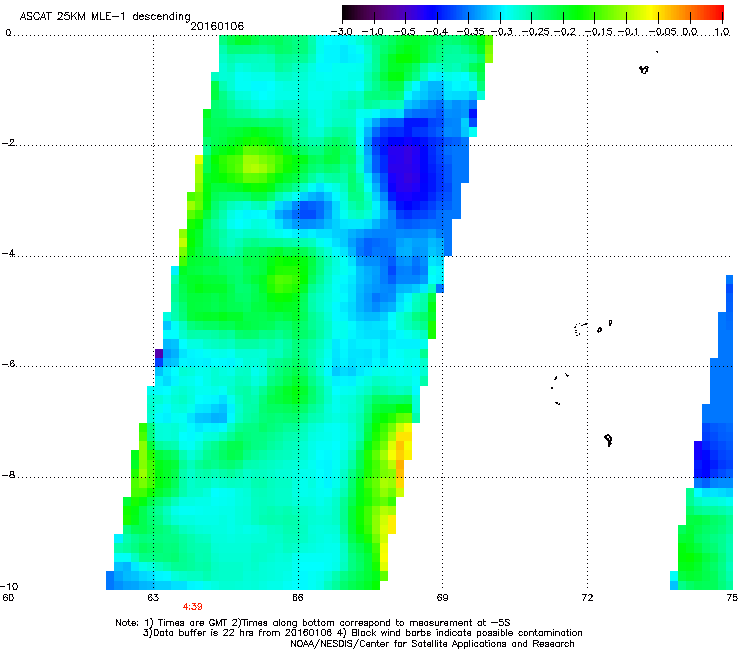Viewport: 740px width, 650px height.
Task: Click the longitude axis label 69
Action: pyautogui.click(x=442, y=598)
